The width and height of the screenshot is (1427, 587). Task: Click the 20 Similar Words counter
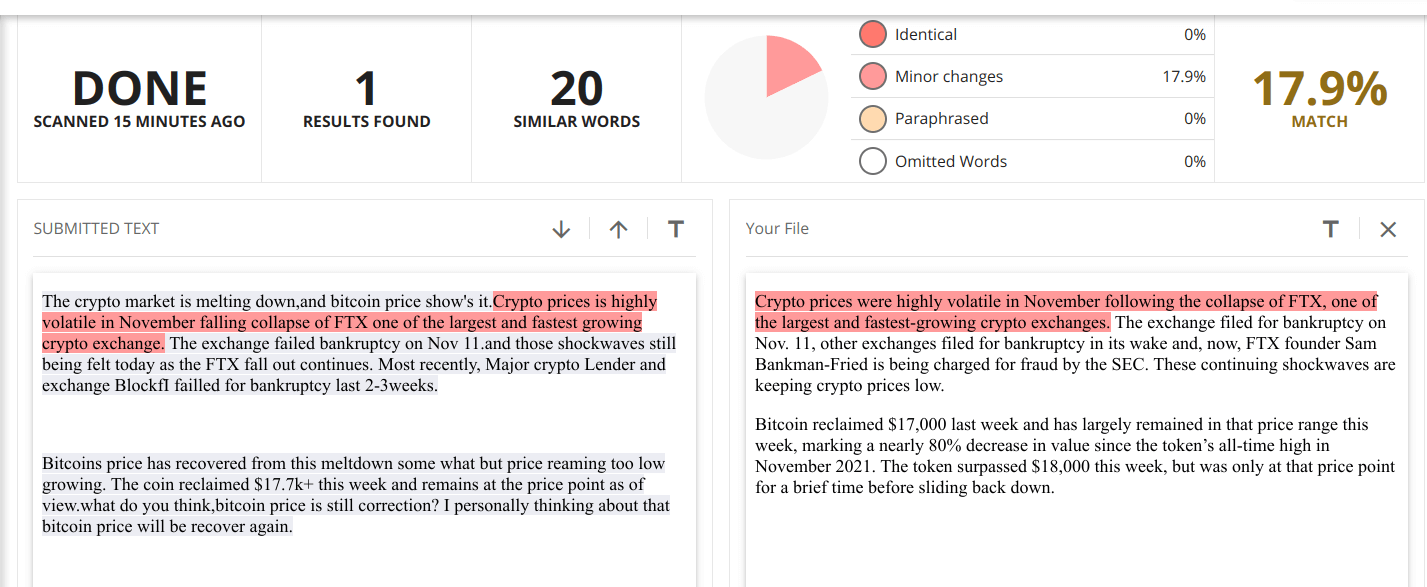(577, 99)
